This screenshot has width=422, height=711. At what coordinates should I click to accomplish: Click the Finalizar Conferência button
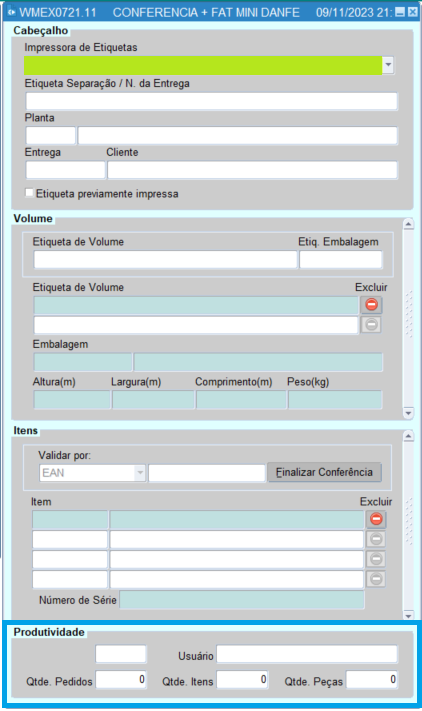pos(324,472)
